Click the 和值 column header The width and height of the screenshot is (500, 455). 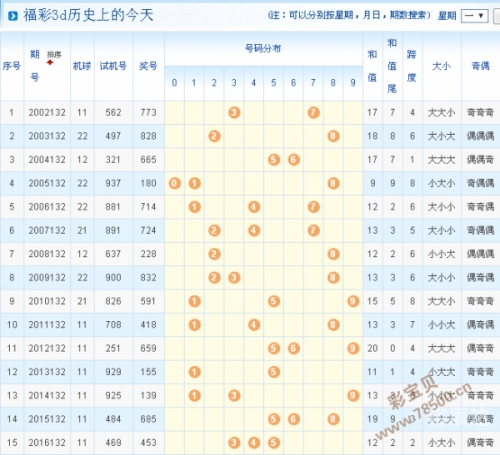(372, 66)
